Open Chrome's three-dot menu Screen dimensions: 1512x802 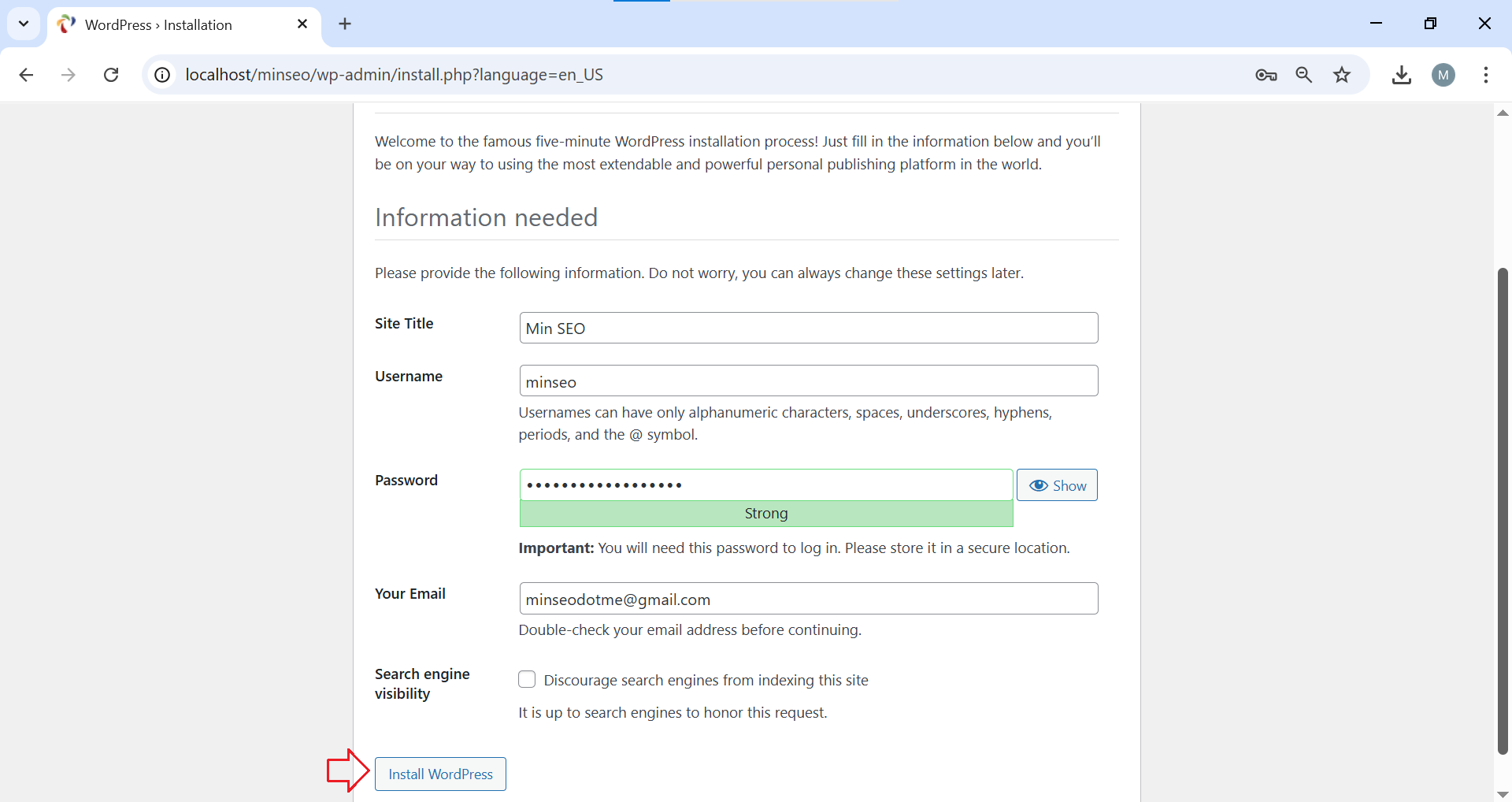(x=1485, y=75)
